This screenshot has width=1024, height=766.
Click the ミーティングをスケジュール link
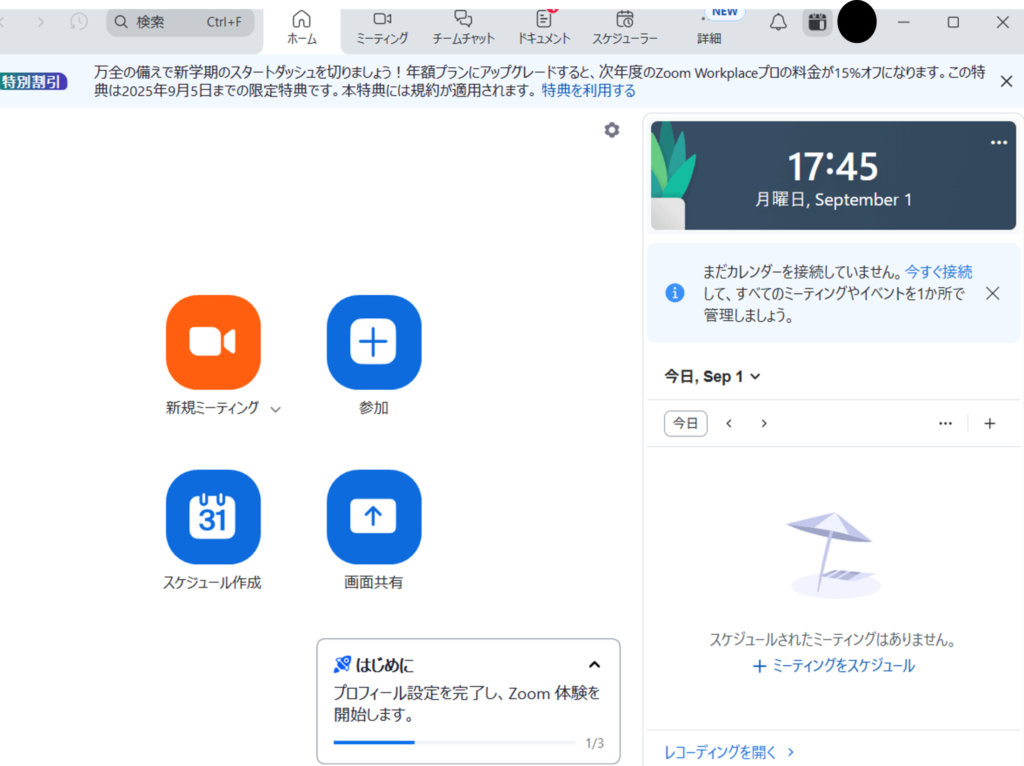(833, 666)
